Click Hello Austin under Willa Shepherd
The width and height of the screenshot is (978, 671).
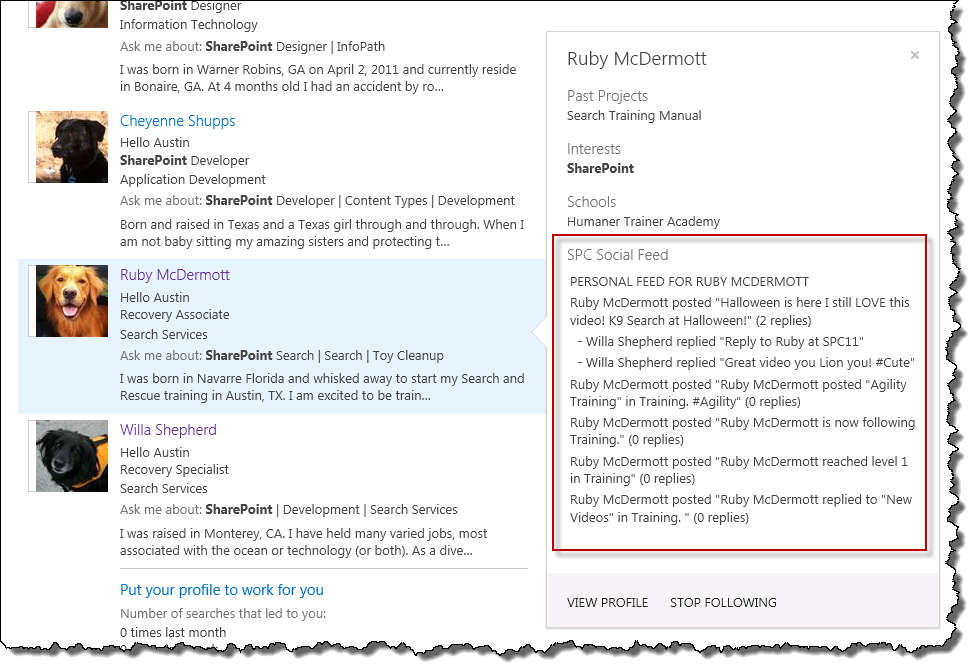click(155, 453)
